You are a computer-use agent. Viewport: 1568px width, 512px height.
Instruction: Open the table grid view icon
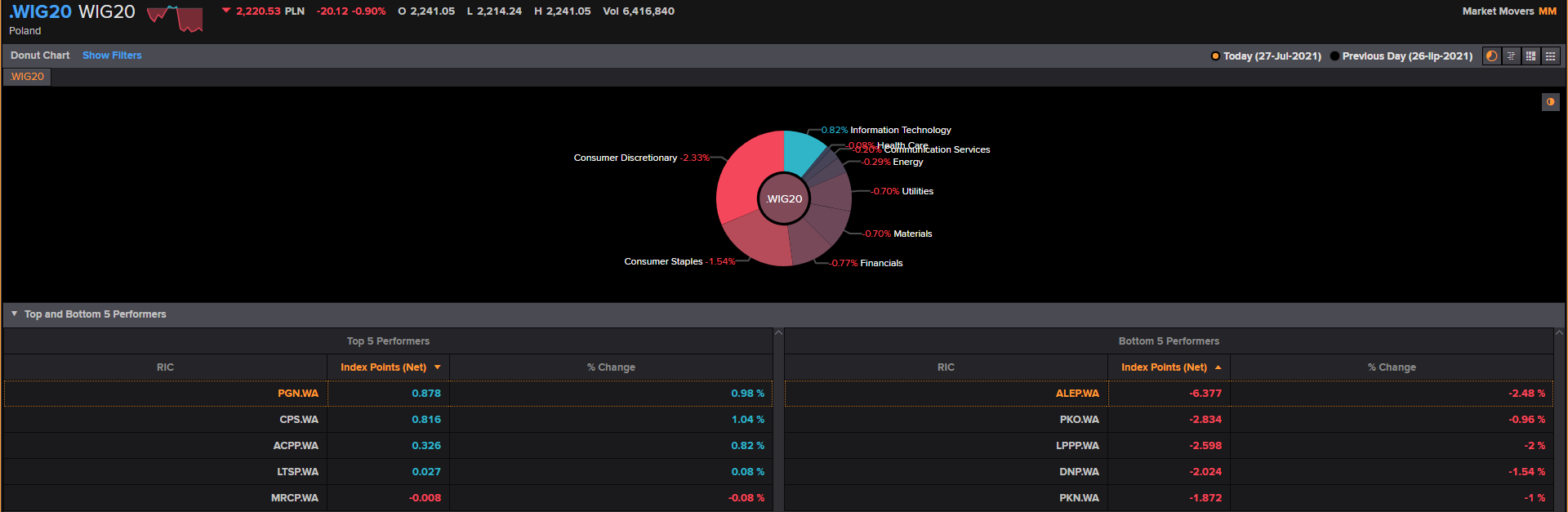point(1550,56)
